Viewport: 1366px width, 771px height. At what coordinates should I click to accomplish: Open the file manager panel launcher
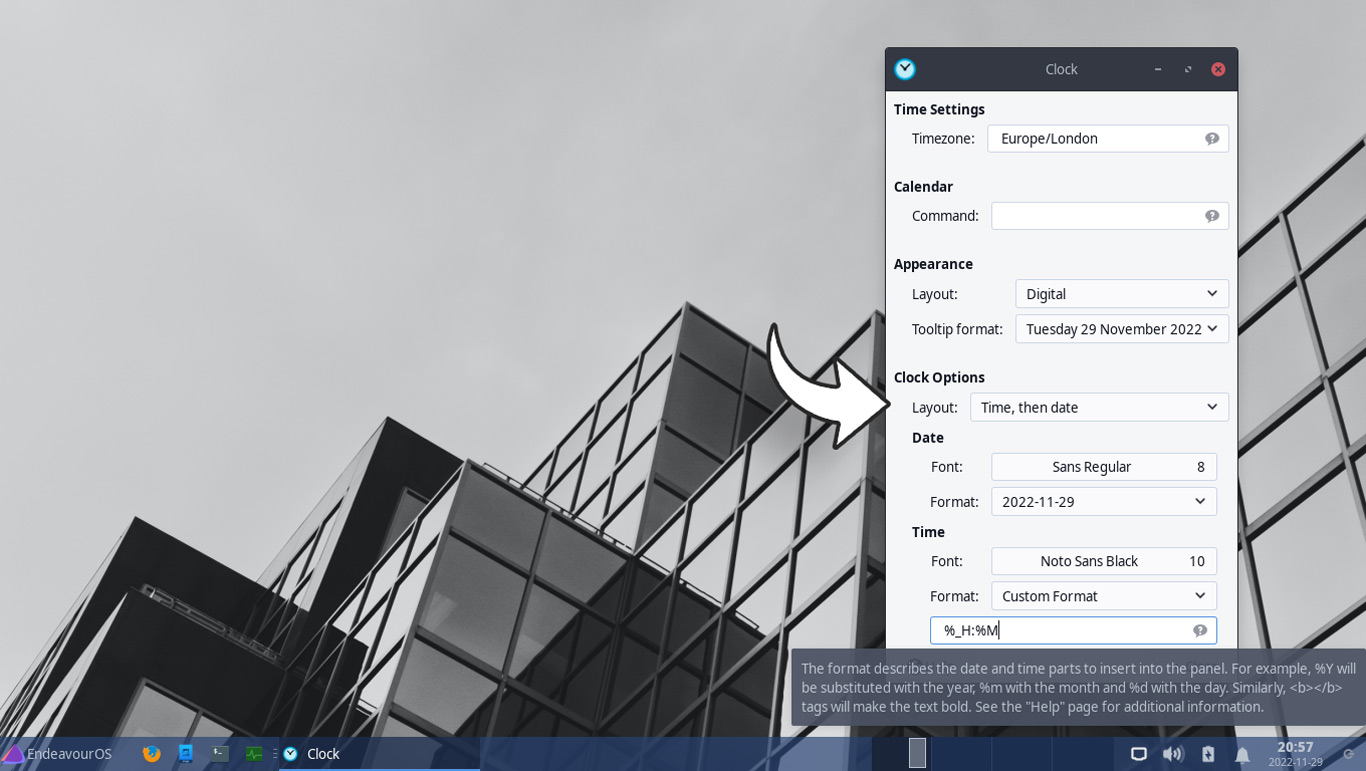click(186, 754)
